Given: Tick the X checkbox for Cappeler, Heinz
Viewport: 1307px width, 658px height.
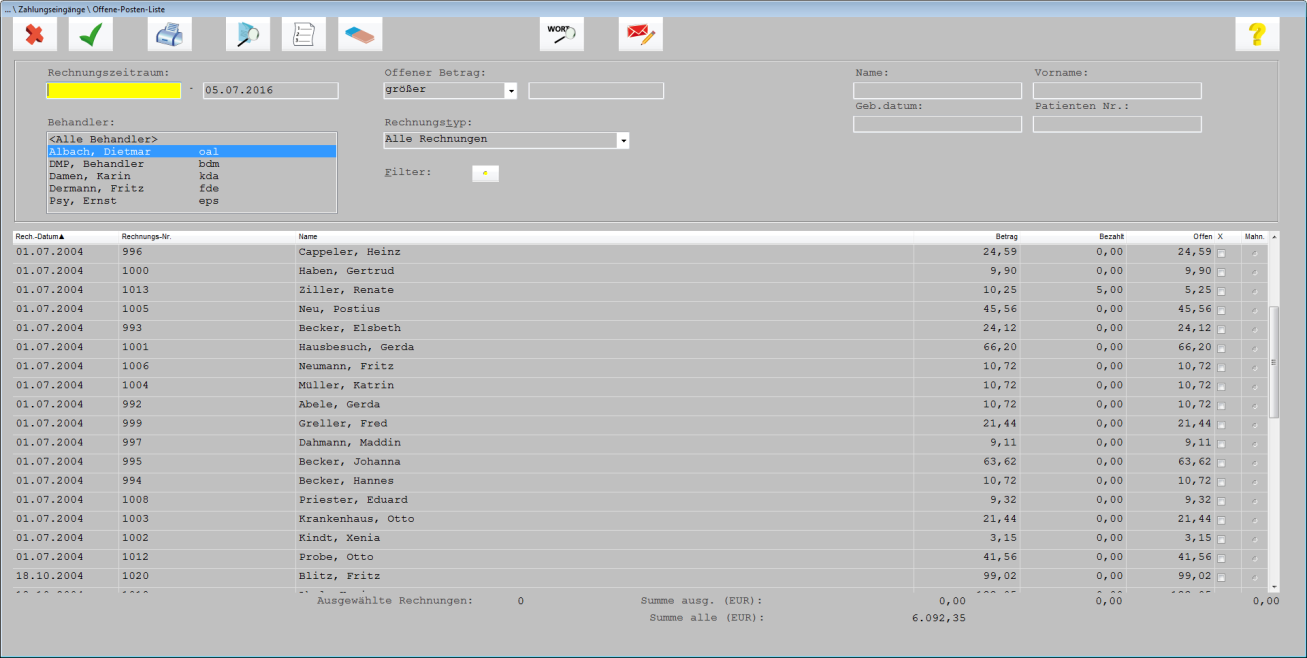Looking at the screenshot, I should point(1220,253).
